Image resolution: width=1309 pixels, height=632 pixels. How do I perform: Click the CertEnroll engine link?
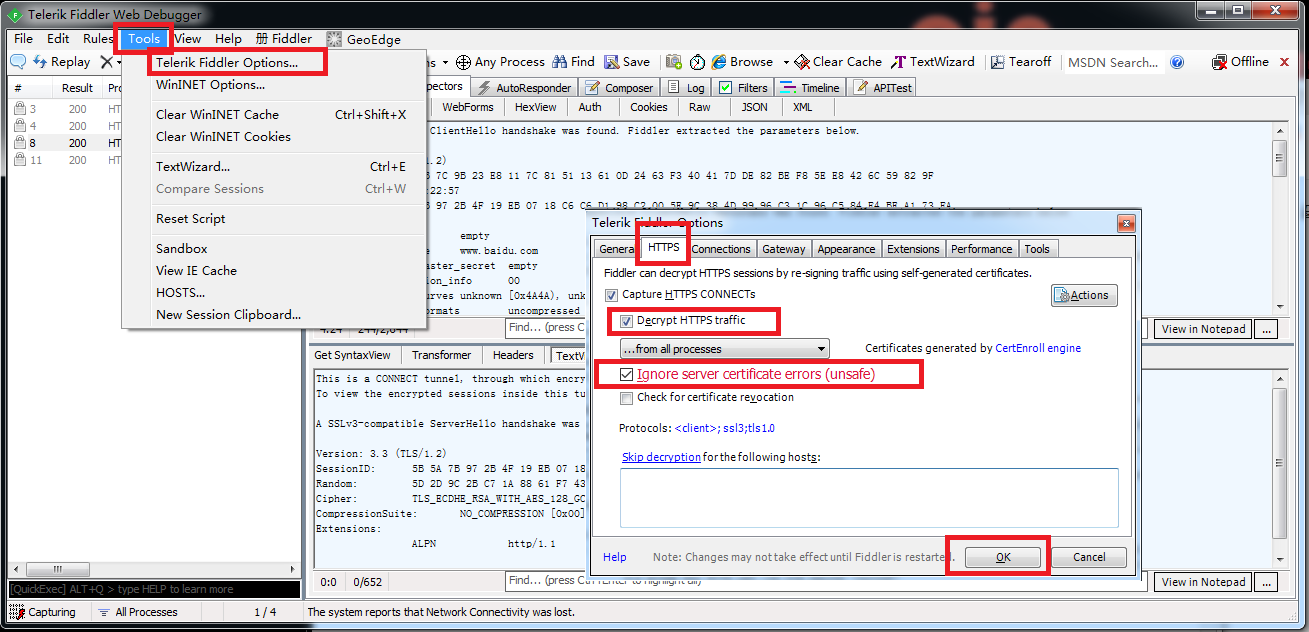tap(1038, 348)
